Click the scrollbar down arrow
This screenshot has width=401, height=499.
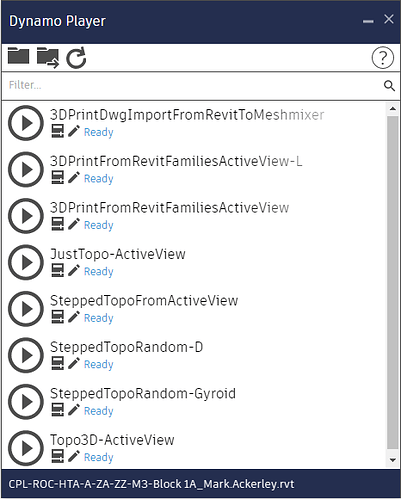(393, 460)
